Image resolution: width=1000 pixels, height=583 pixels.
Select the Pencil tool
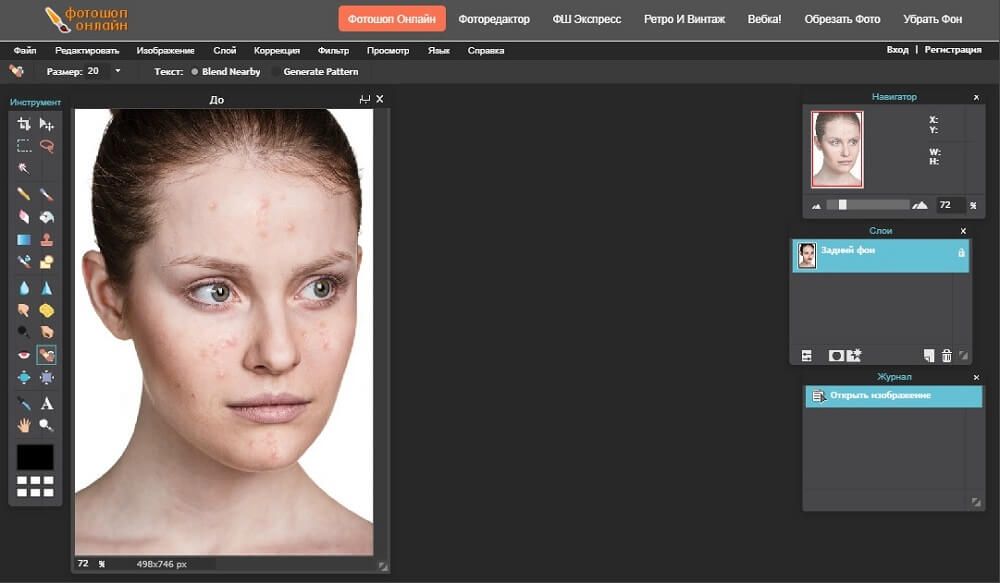24,194
